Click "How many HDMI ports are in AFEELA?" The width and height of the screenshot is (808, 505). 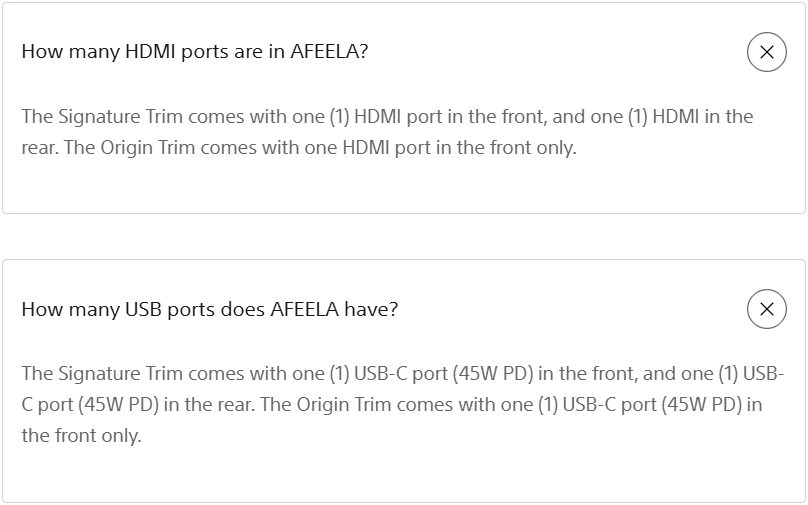click(x=195, y=52)
